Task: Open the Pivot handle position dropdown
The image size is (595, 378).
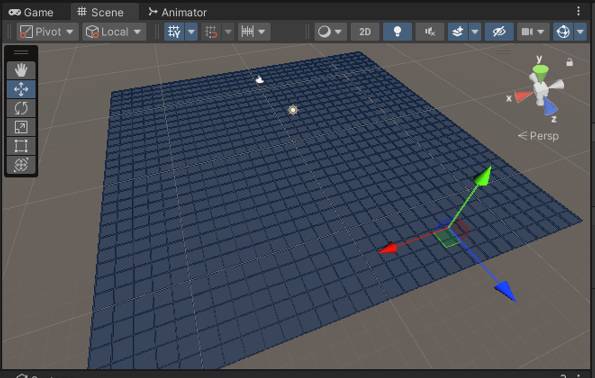Action: click(x=48, y=32)
